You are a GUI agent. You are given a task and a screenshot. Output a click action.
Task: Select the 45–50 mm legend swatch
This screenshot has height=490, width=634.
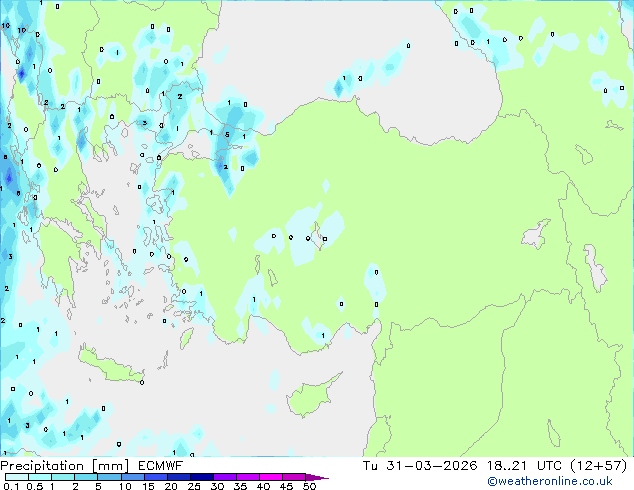click(294, 477)
